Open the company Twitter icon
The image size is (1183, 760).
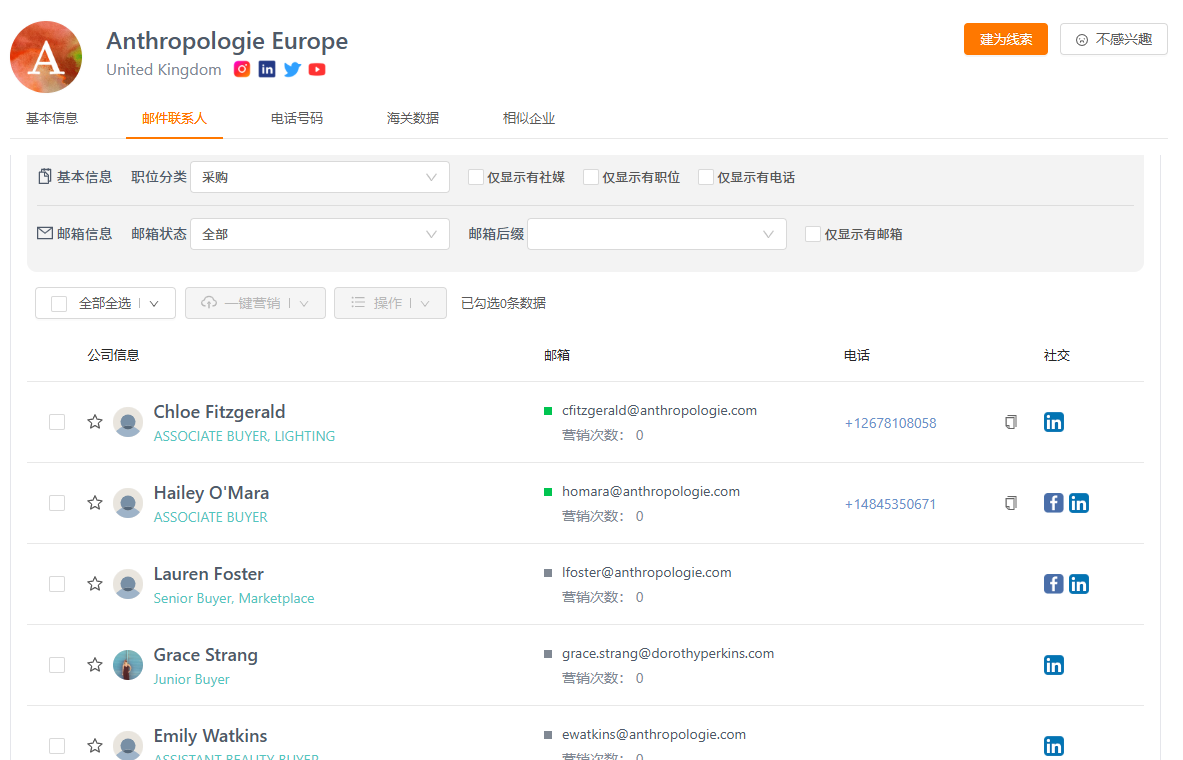(x=292, y=69)
